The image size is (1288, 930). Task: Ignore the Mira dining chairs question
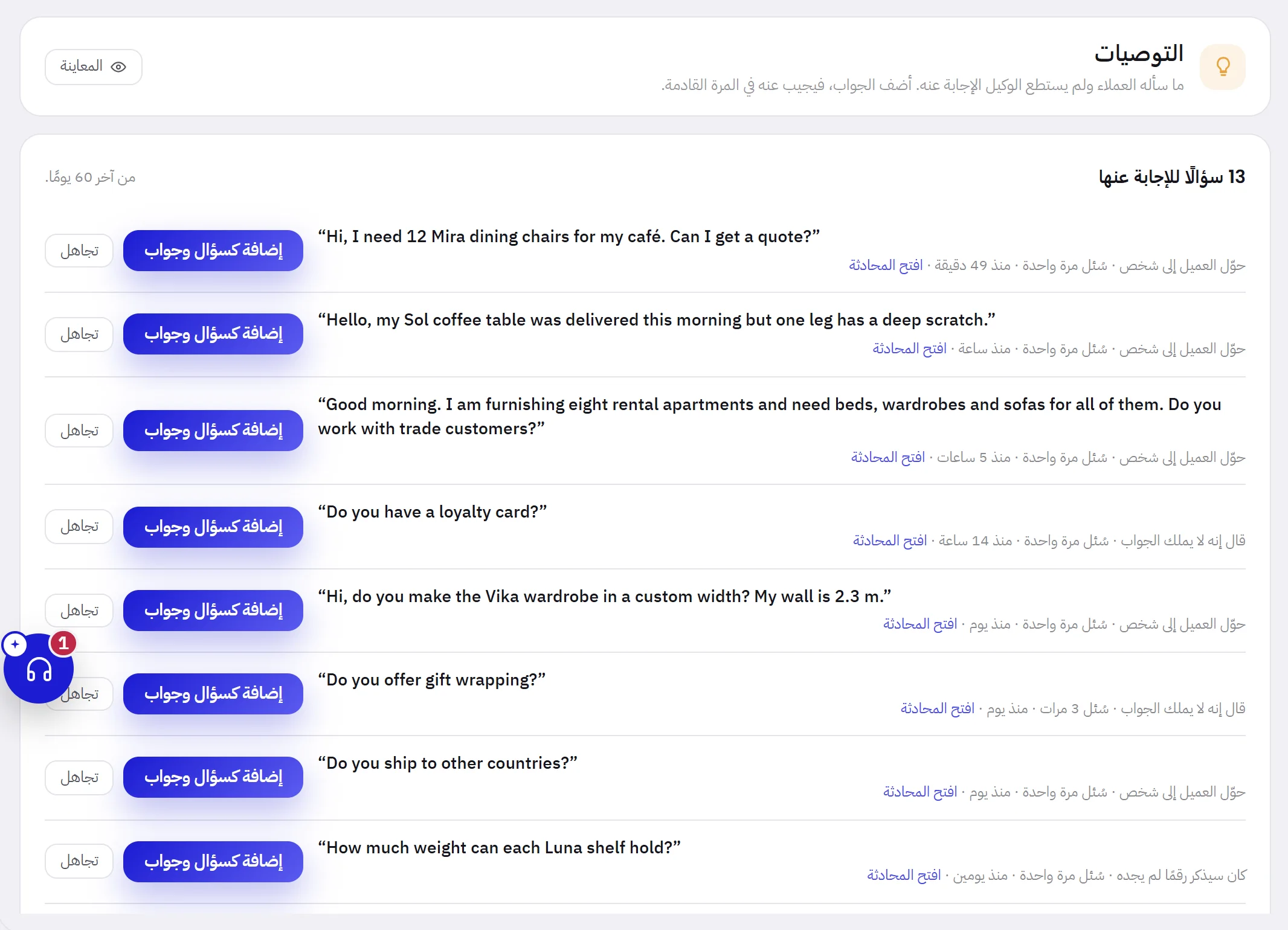tap(79, 251)
